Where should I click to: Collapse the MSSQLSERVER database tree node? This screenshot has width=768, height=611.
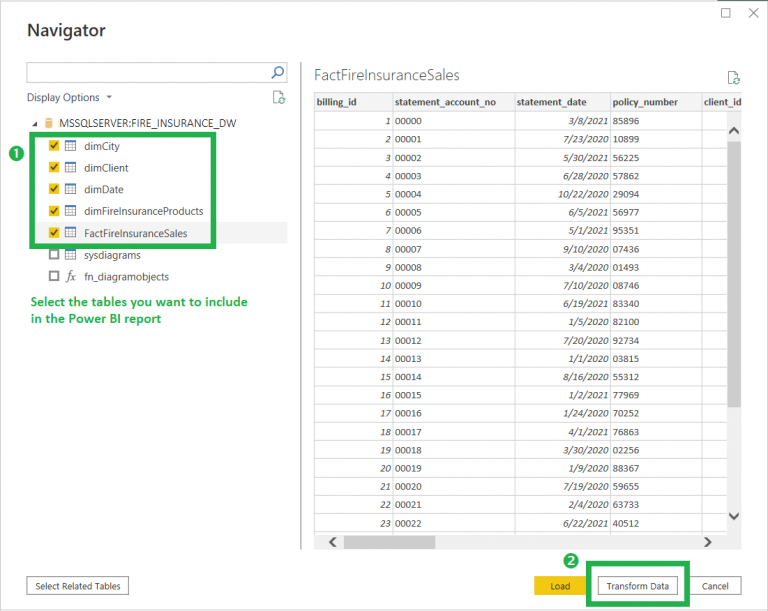pyautogui.click(x=34, y=123)
